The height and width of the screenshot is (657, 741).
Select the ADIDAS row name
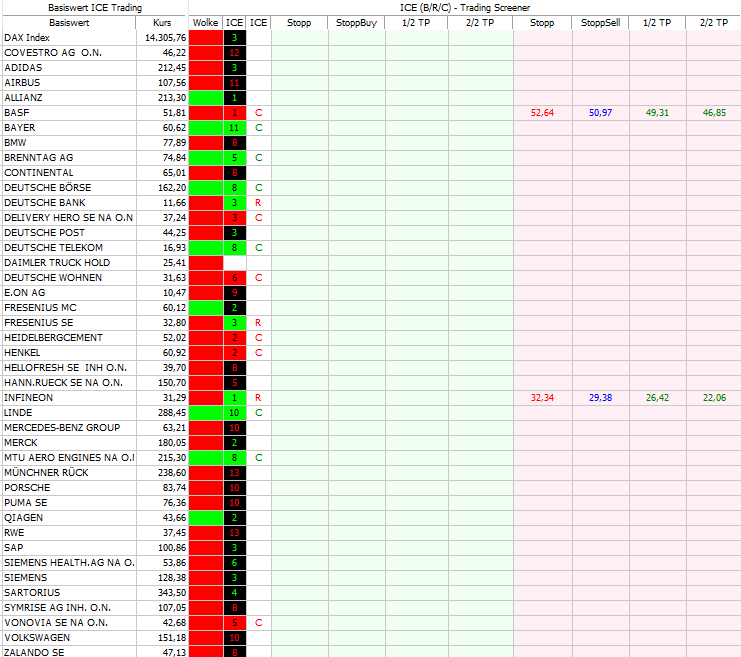pyautogui.click(x=23, y=68)
